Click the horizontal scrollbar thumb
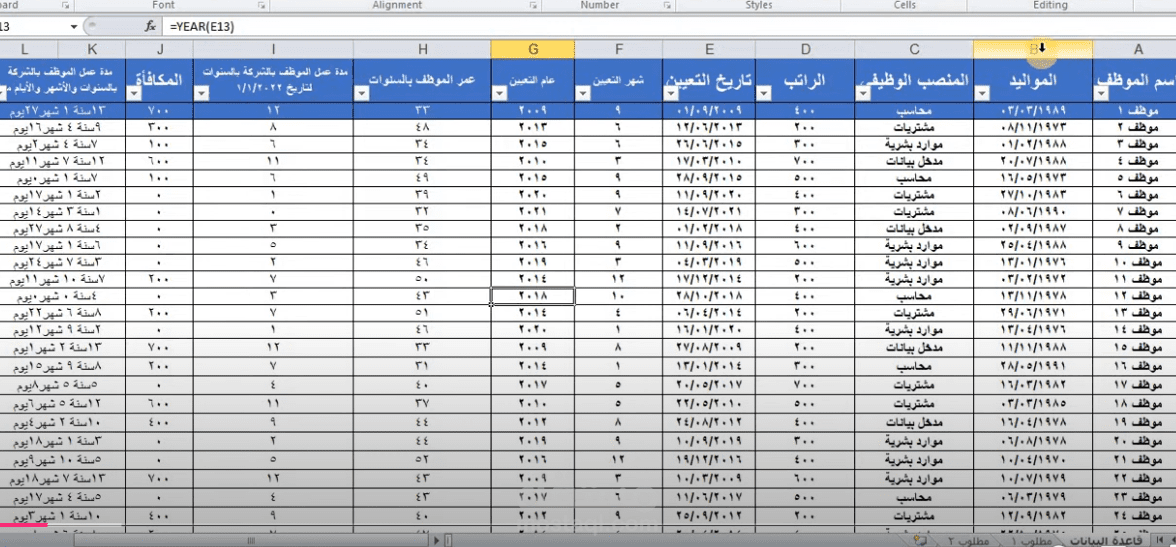Viewport: 1176px width, 547px height. 250,540
